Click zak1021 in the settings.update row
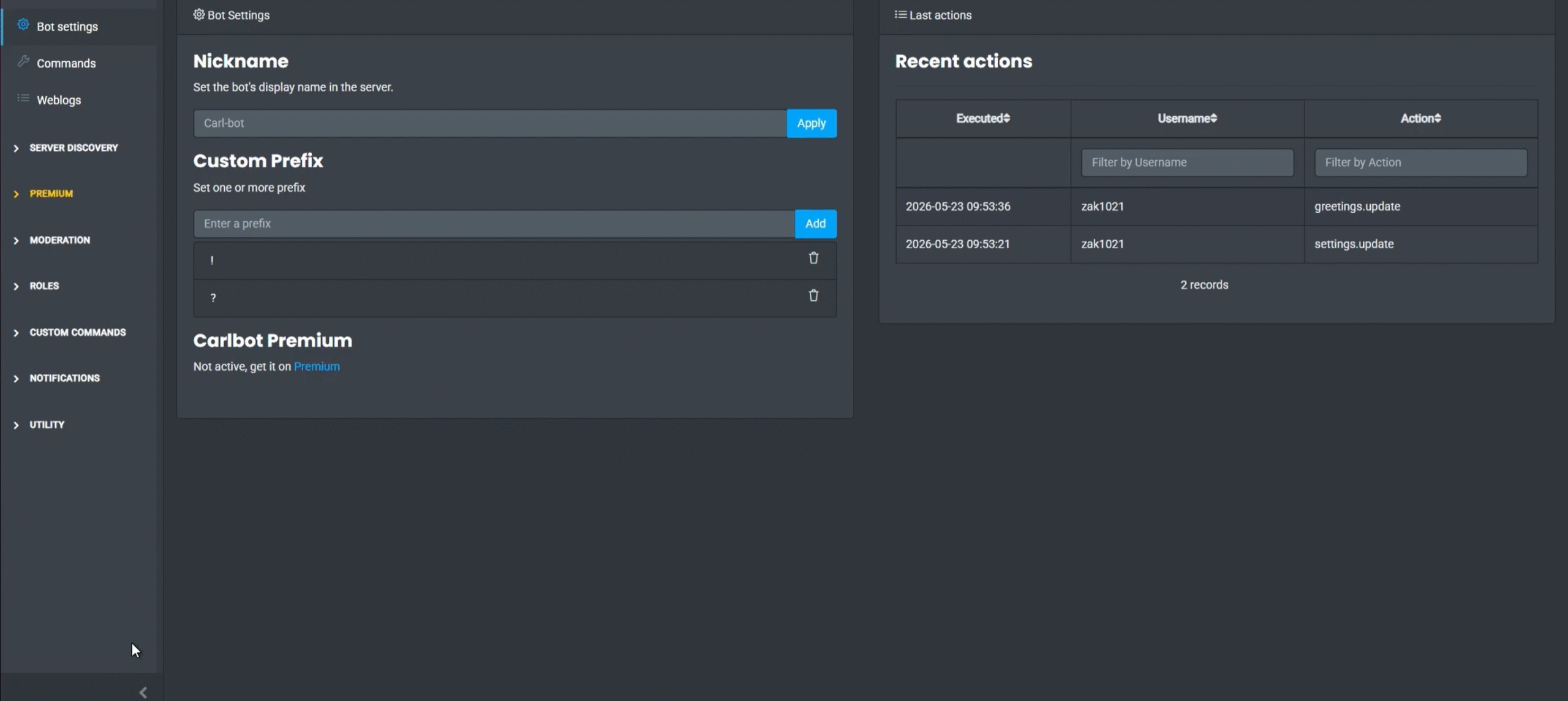The height and width of the screenshot is (701, 1568). (1102, 244)
